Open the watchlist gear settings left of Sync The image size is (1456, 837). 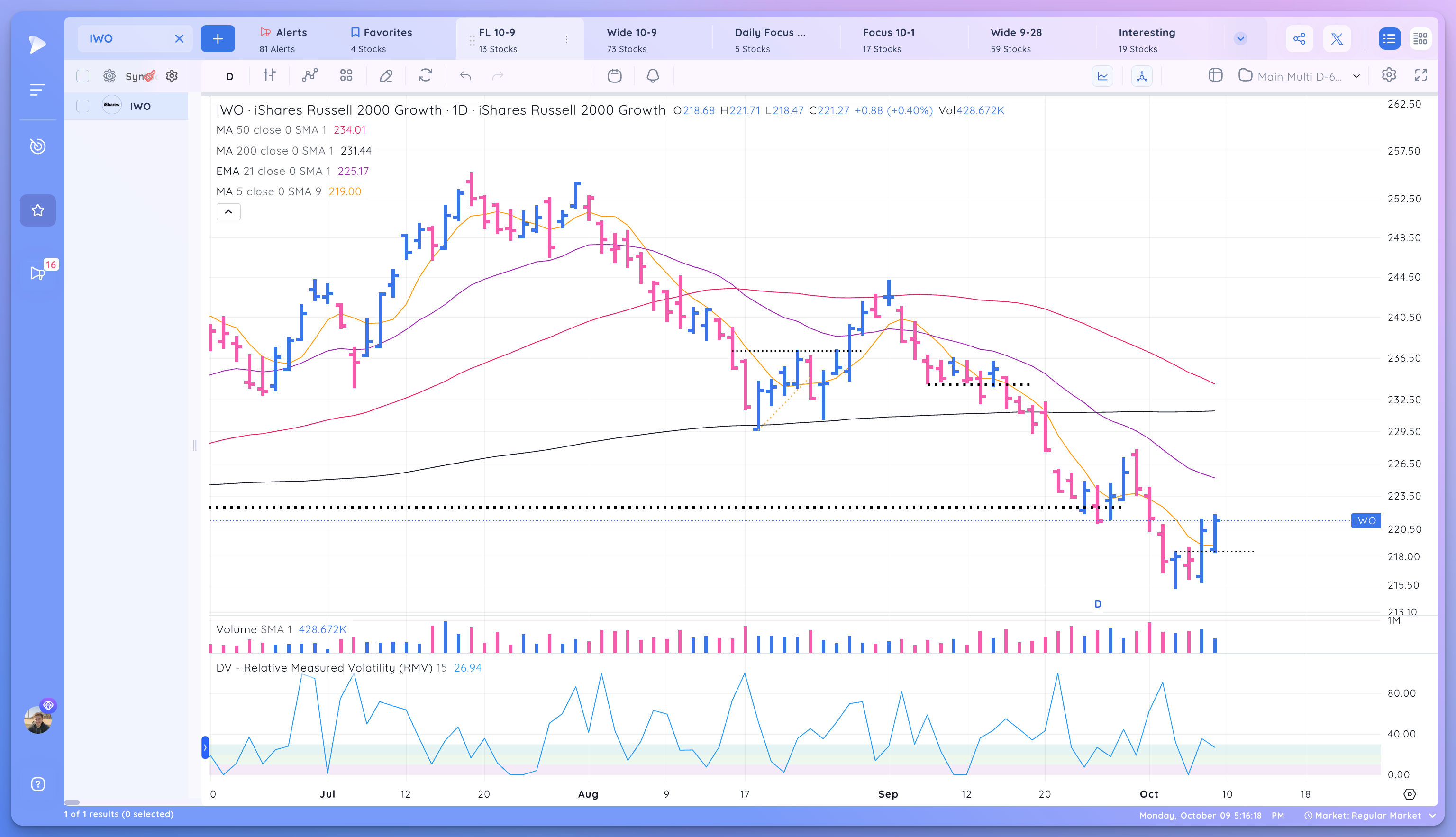coord(109,76)
